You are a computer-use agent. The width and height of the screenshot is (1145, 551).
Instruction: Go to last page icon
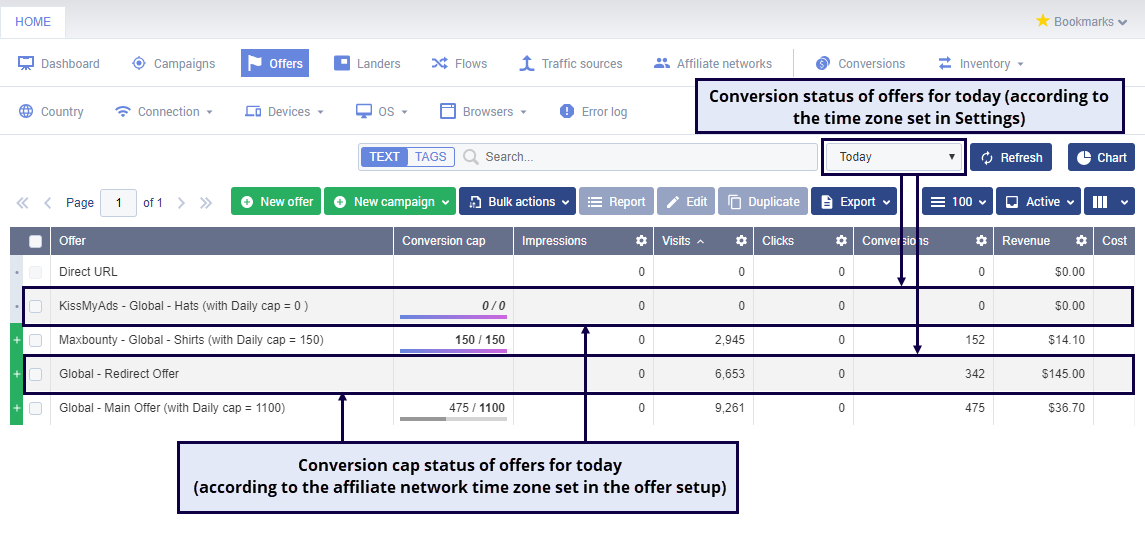(206, 202)
